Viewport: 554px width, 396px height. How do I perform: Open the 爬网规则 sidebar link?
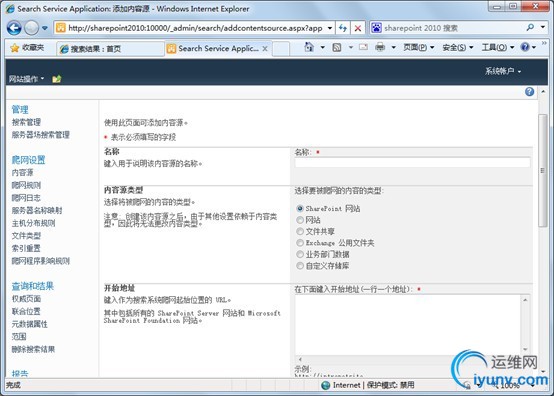[26, 185]
